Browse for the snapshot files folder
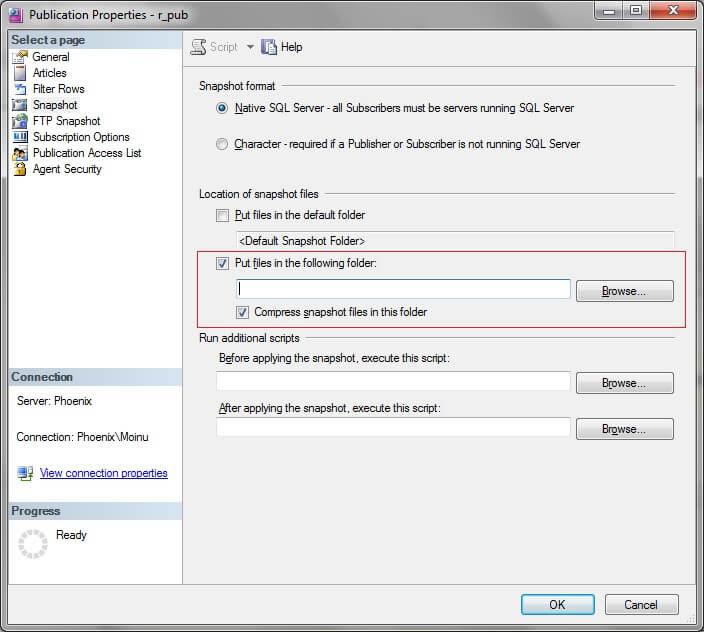Image resolution: width=704 pixels, height=632 pixels. click(625, 291)
